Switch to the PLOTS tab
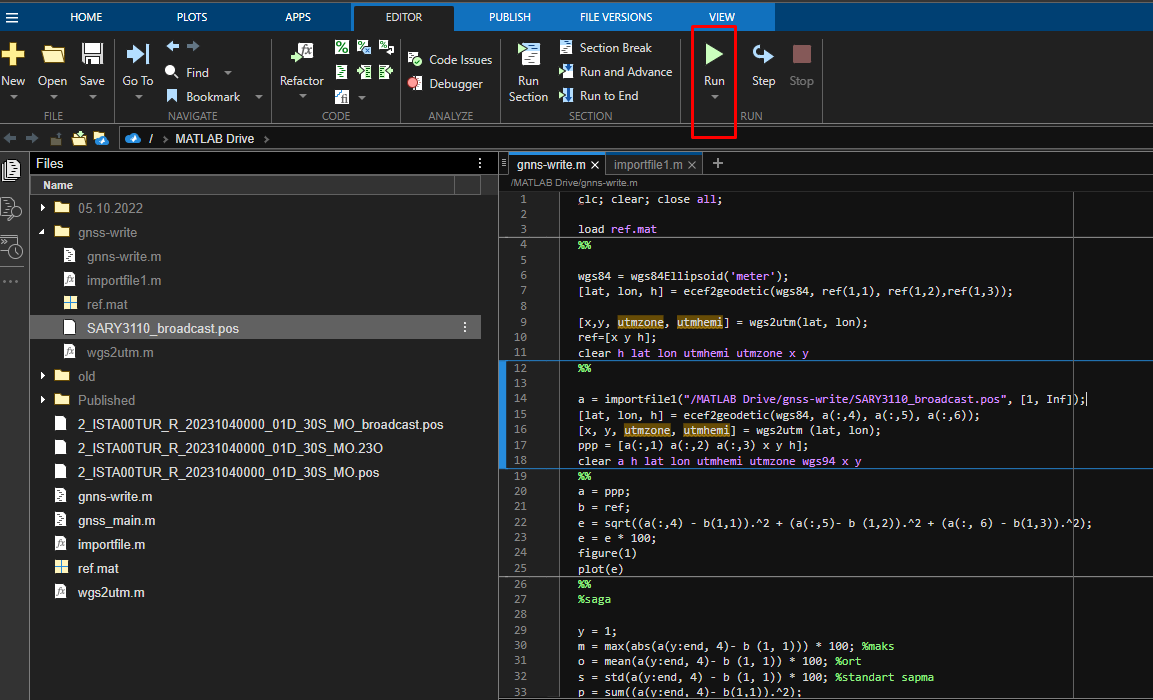Screen dimensions: 1153x700 192,17
